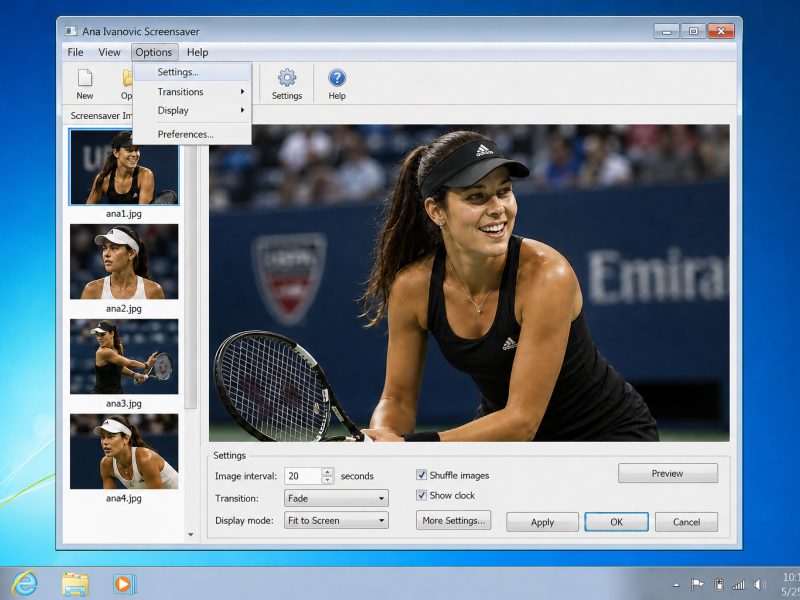Show hidden tray icons arrow

click(677, 585)
